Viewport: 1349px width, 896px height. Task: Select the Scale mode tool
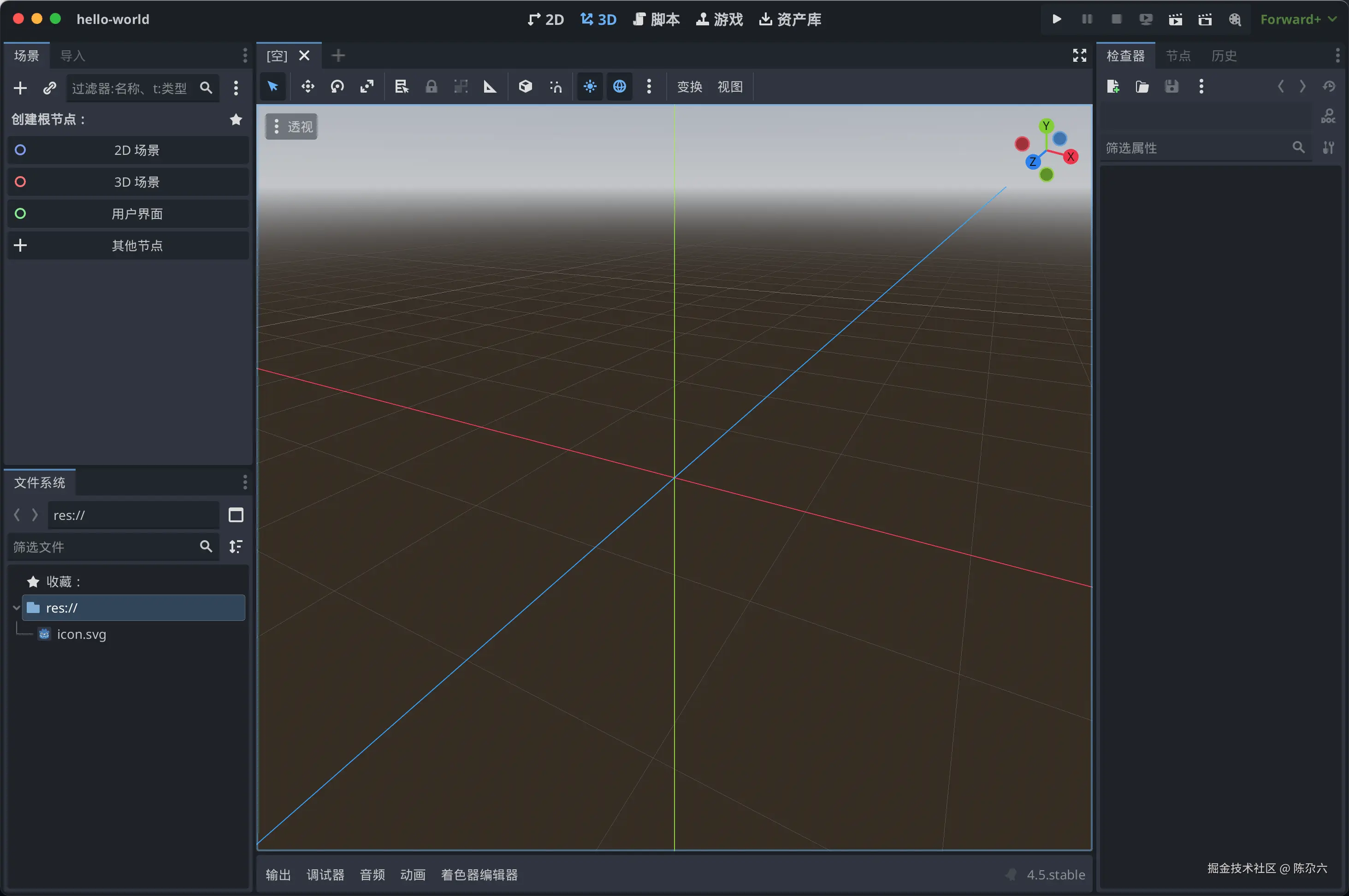pos(367,86)
